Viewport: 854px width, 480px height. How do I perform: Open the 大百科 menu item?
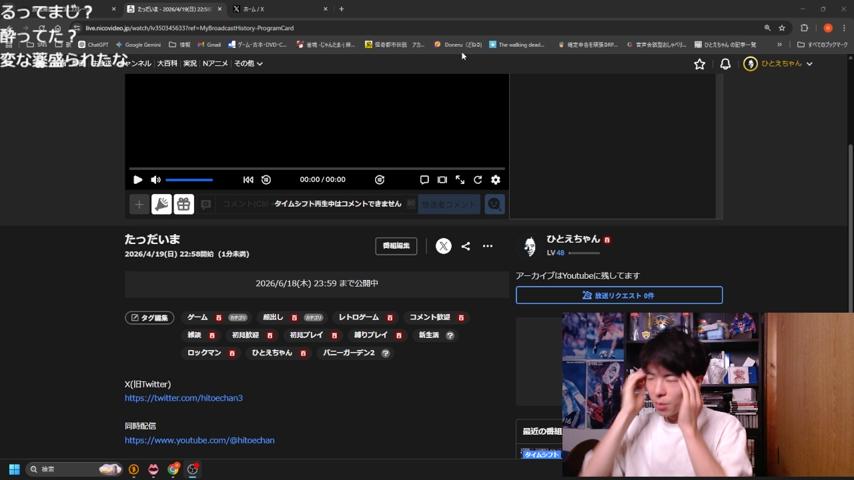tap(167, 64)
